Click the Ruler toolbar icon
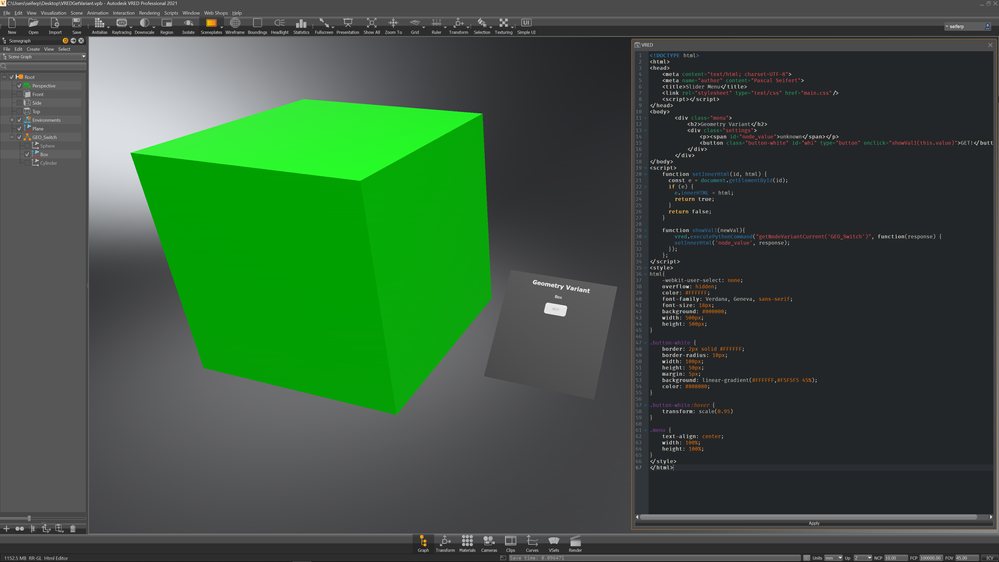999x562 pixels. click(436, 24)
